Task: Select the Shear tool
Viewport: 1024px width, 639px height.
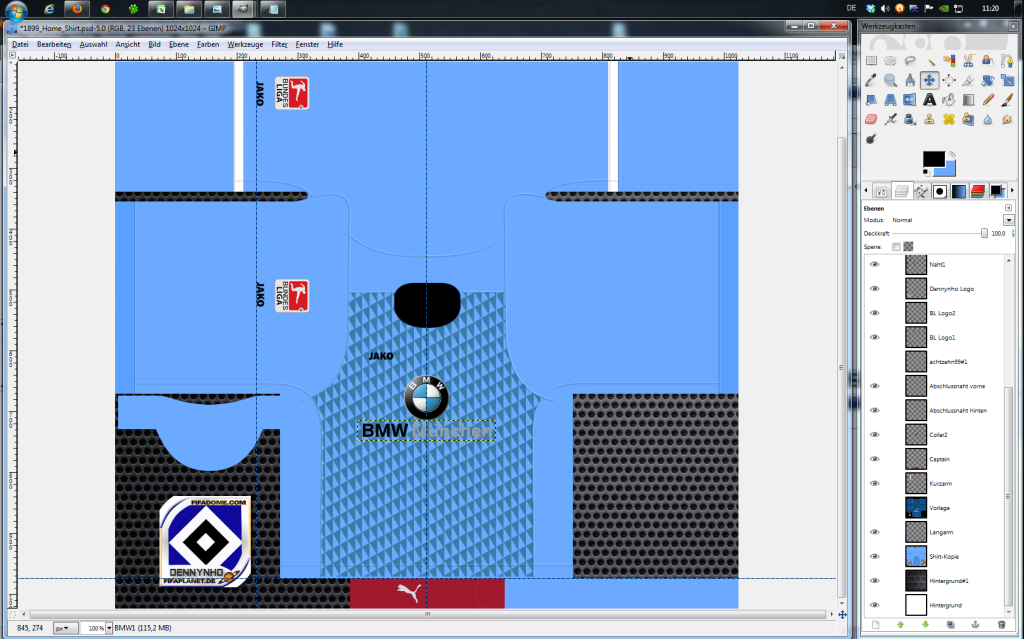Action: (x=871, y=100)
